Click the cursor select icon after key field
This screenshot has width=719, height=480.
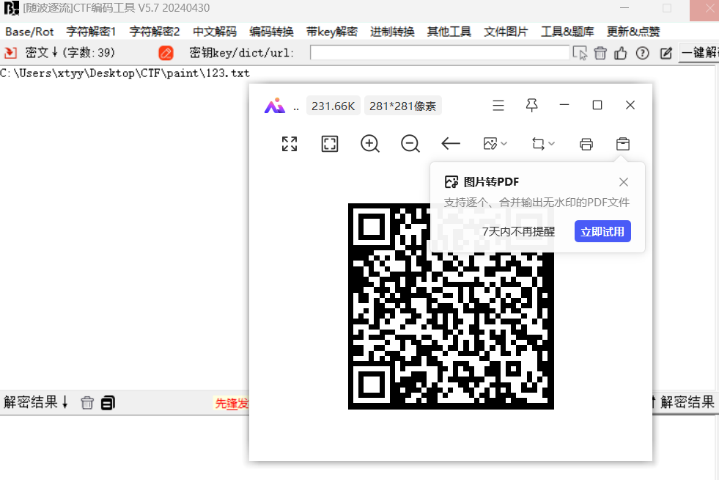[x=580, y=53]
